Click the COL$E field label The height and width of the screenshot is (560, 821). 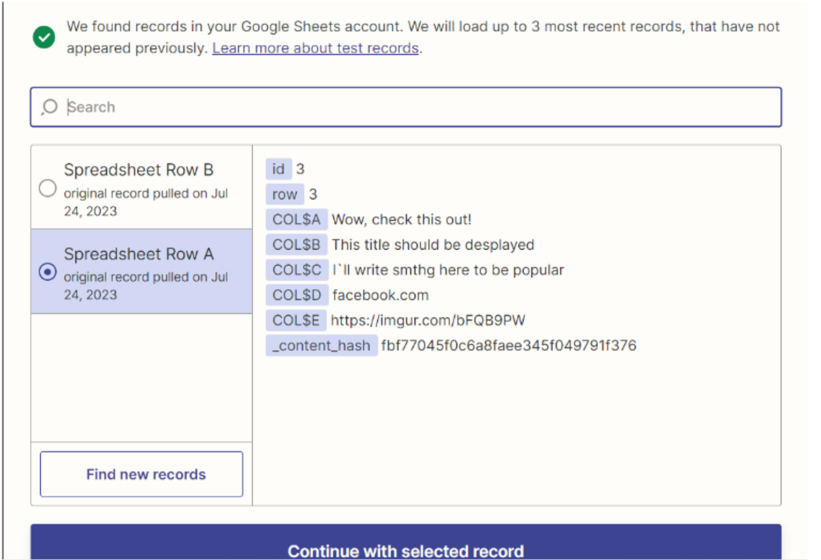296,320
